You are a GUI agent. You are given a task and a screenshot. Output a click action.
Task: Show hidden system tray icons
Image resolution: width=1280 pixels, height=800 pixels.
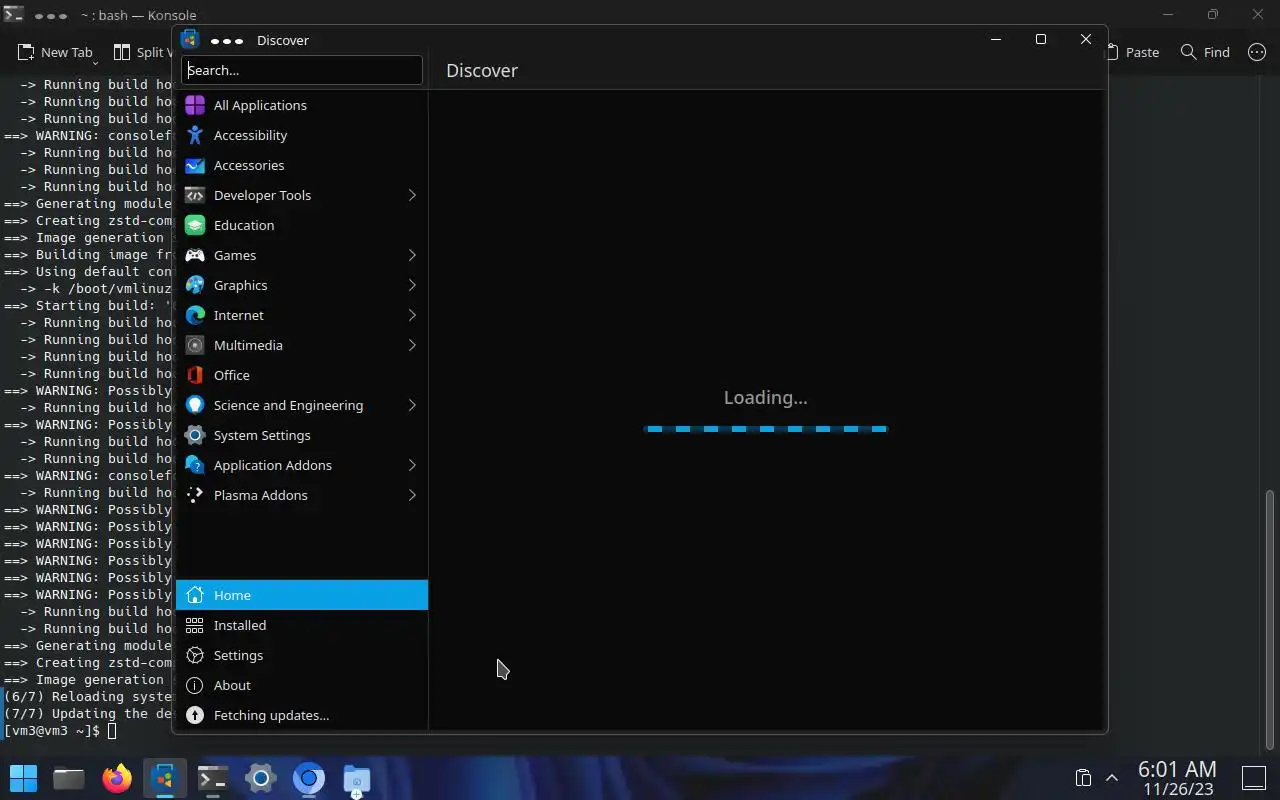click(1111, 778)
